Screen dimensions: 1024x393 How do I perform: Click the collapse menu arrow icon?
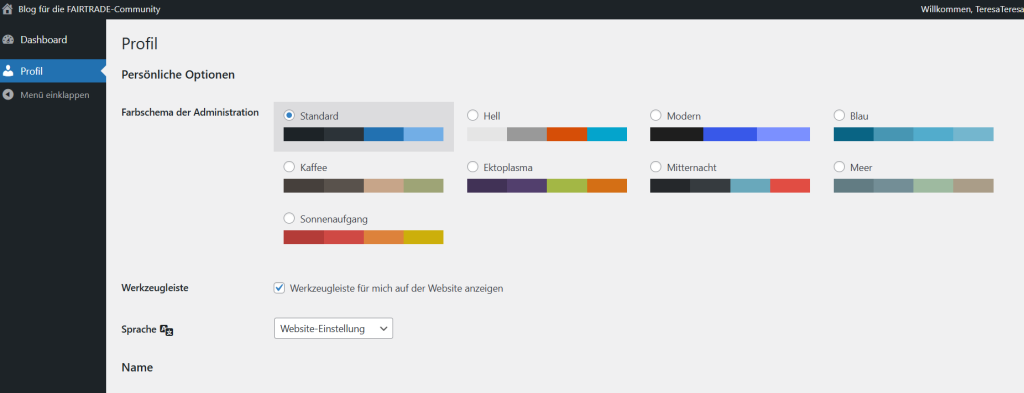(x=8, y=95)
